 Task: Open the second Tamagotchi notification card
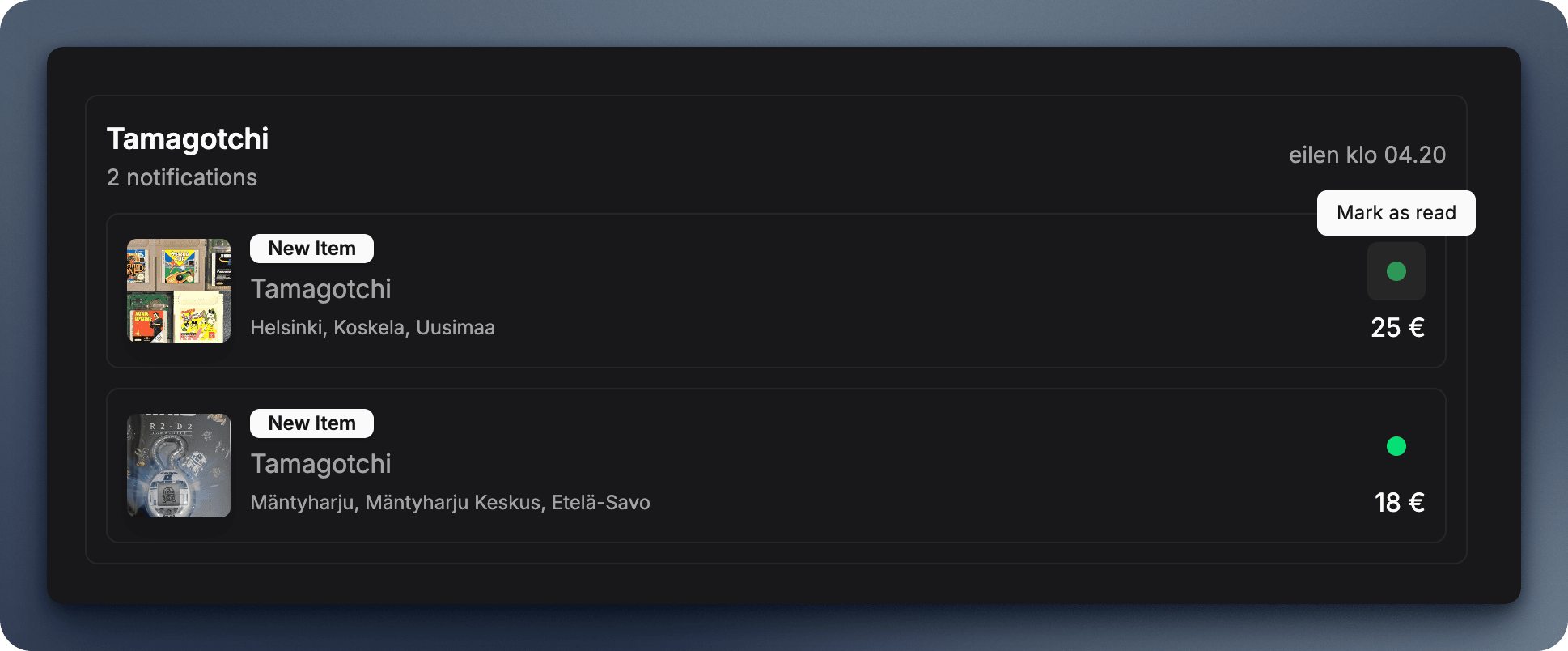click(728, 466)
